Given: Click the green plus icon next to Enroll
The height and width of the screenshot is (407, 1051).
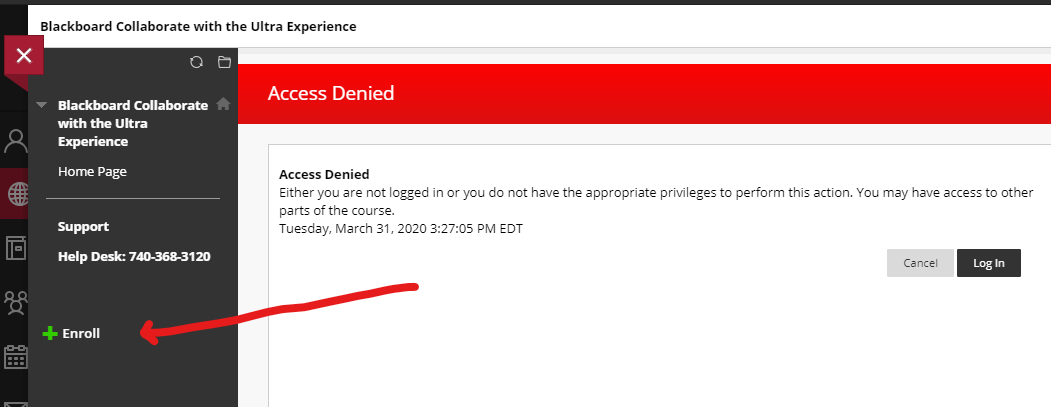Looking at the screenshot, I should 50,333.
